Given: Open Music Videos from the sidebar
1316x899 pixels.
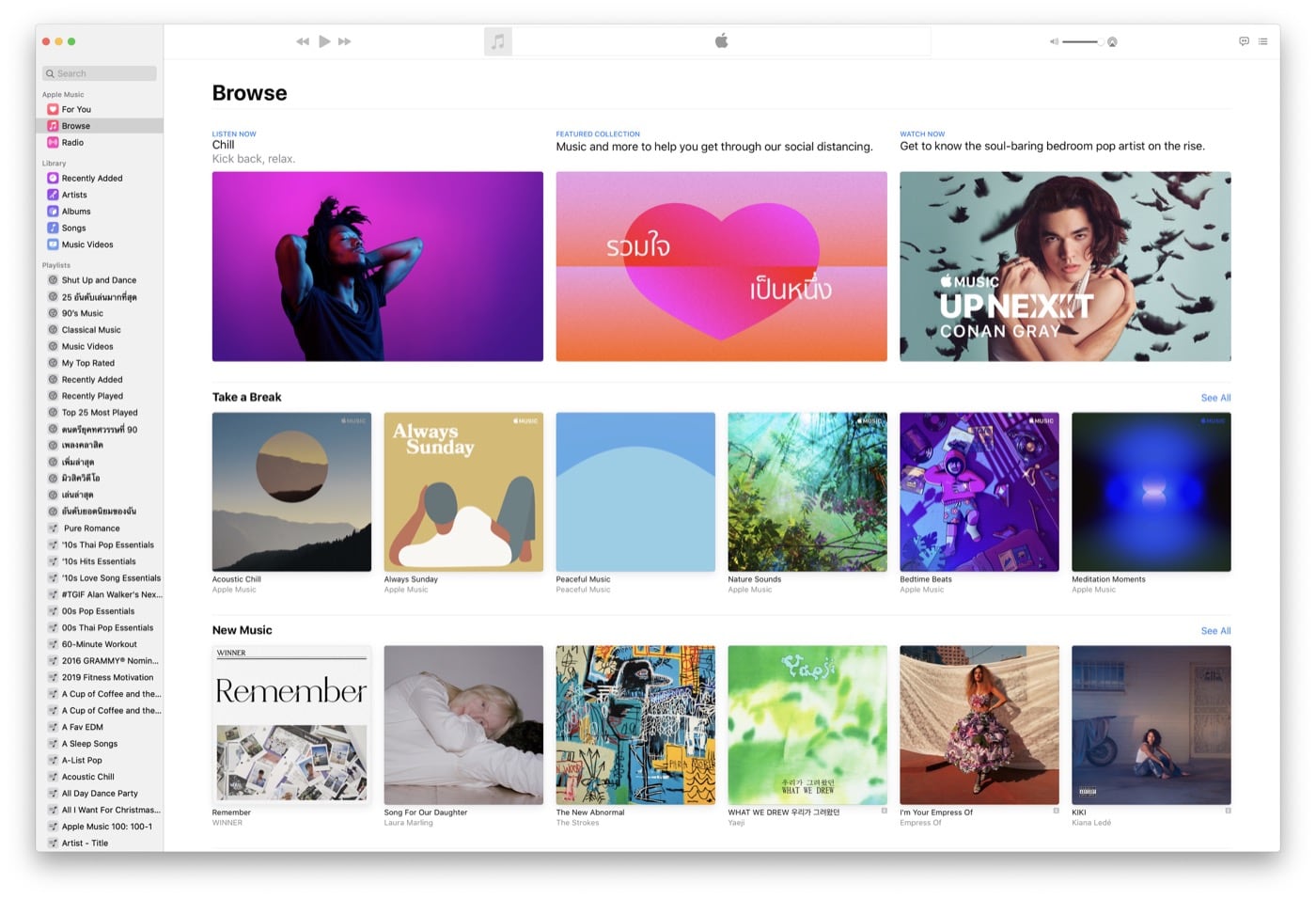Looking at the screenshot, I should [86, 244].
